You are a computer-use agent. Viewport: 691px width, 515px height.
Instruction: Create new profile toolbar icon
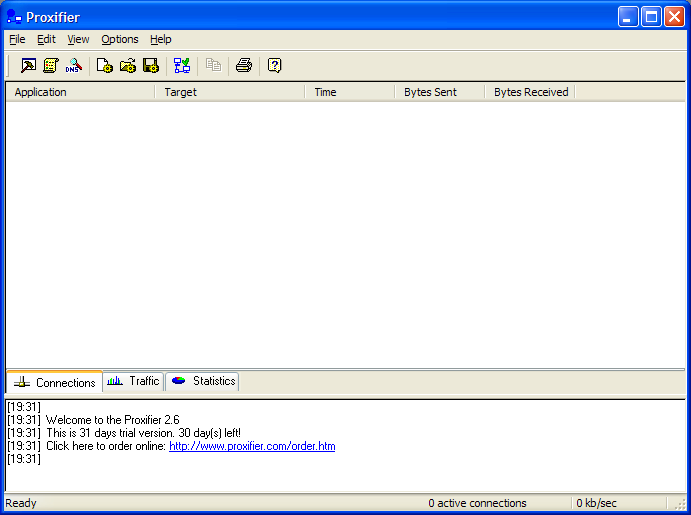pos(104,66)
